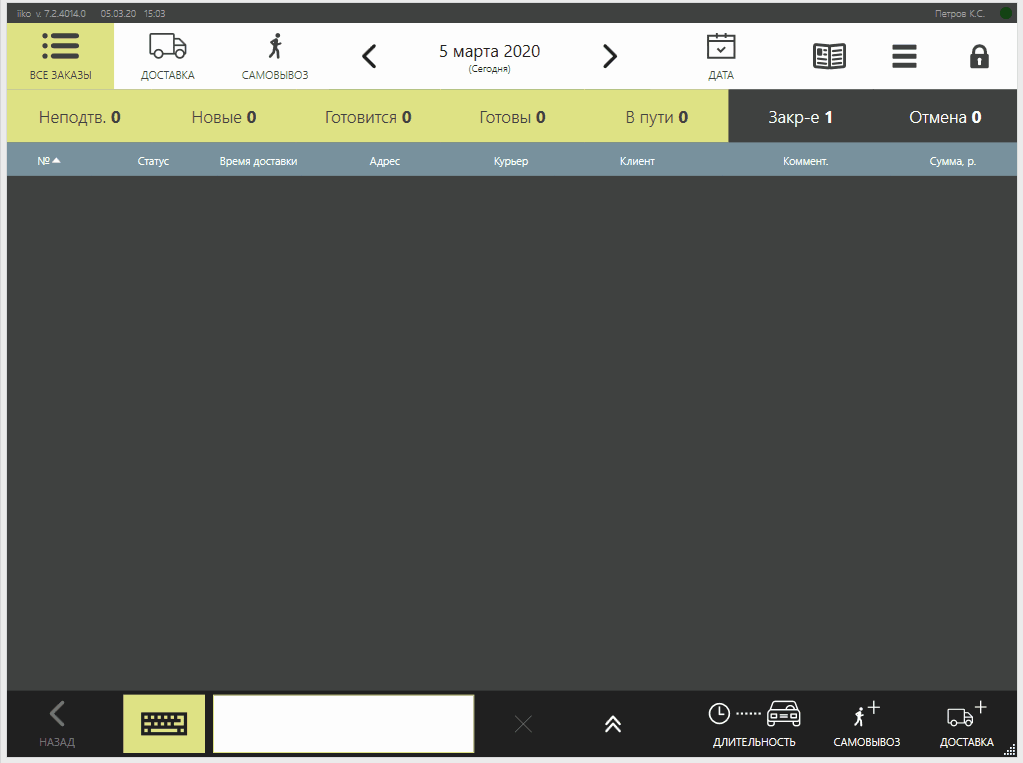Select the Новые 0 status tab
This screenshot has width=1023, height=763.
pos(224,117)
